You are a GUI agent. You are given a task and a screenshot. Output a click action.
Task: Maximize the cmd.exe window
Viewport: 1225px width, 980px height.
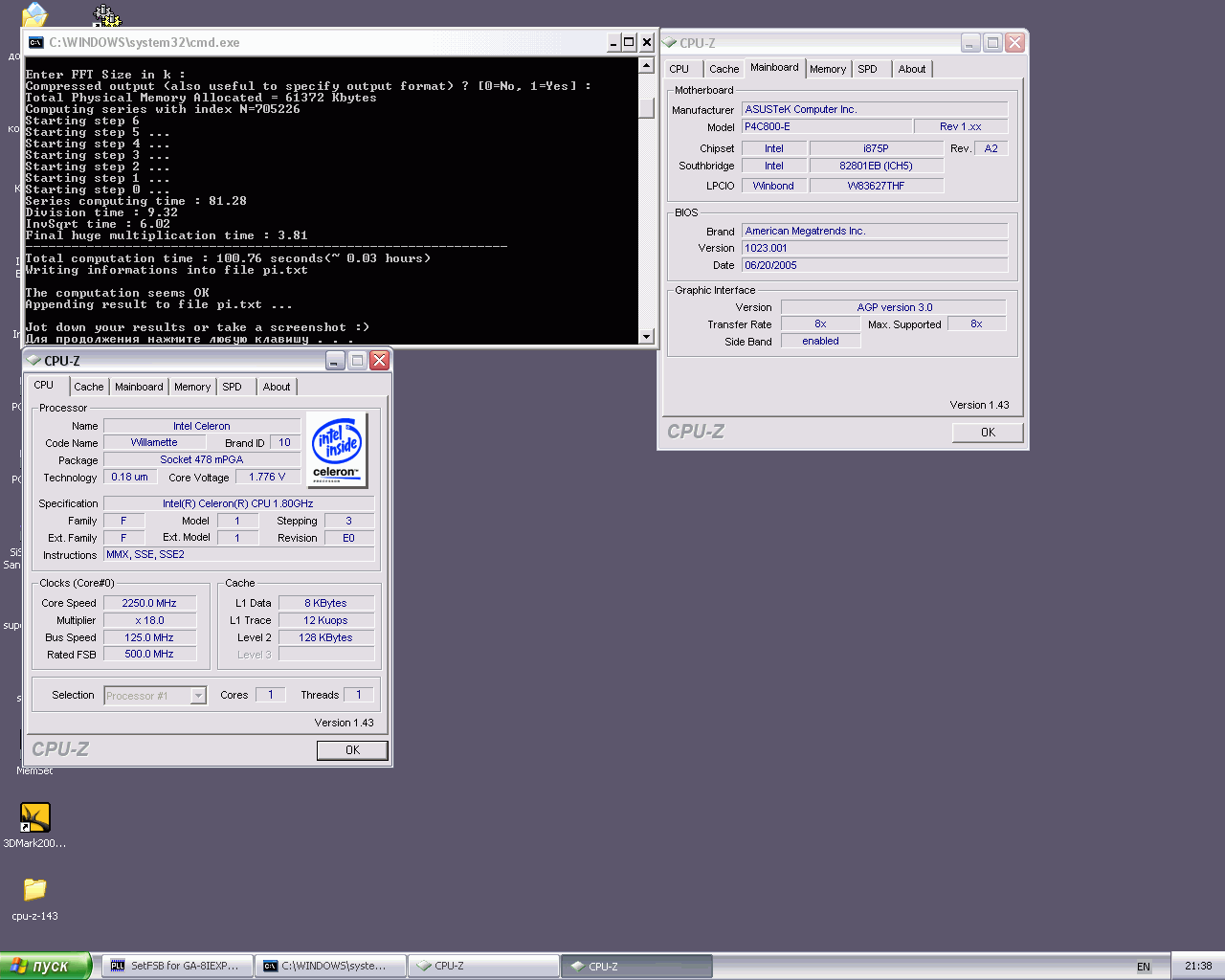pos(629,42)
